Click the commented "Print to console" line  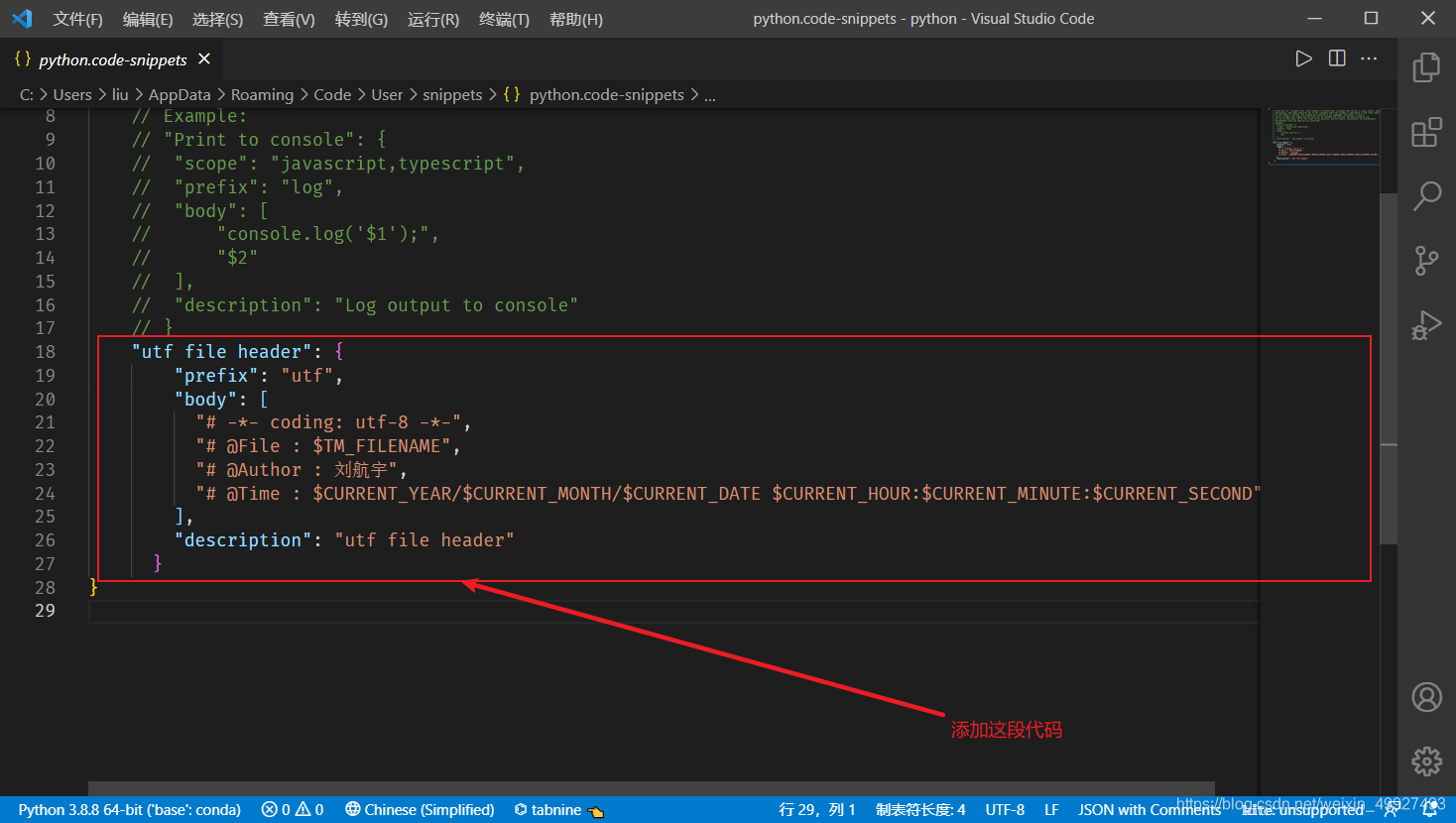click(x=259, y=140)
